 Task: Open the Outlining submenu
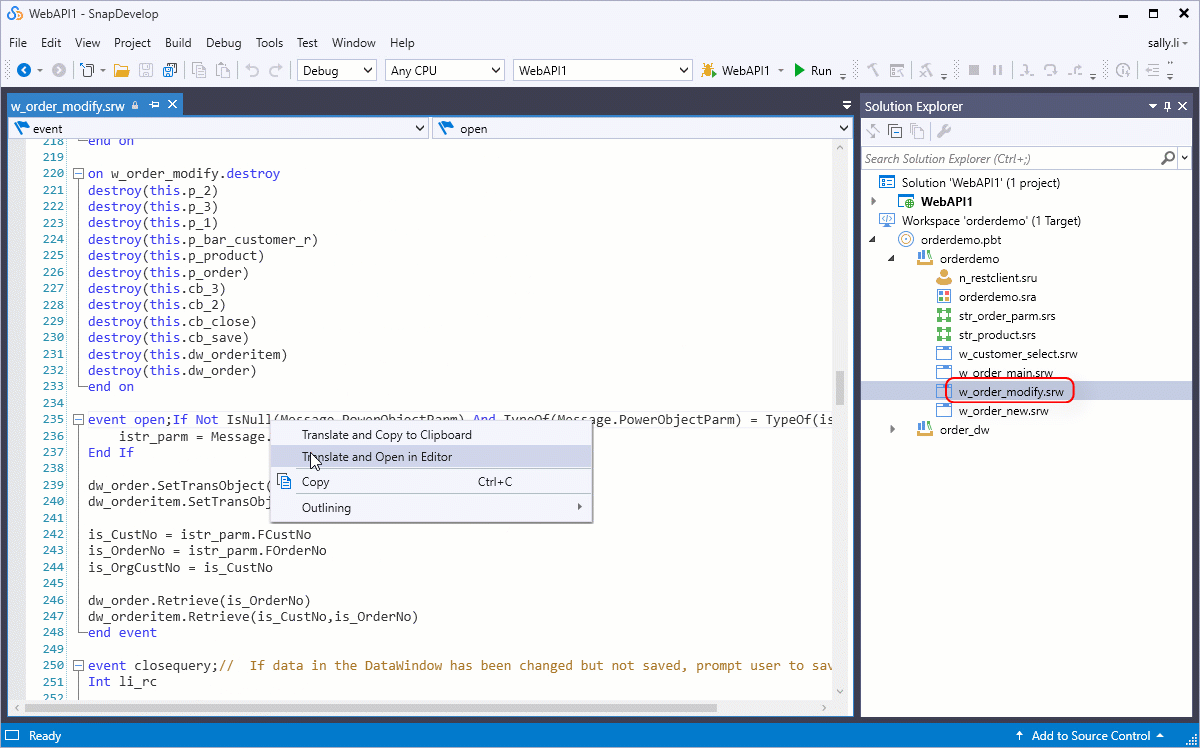click(431, 508)
